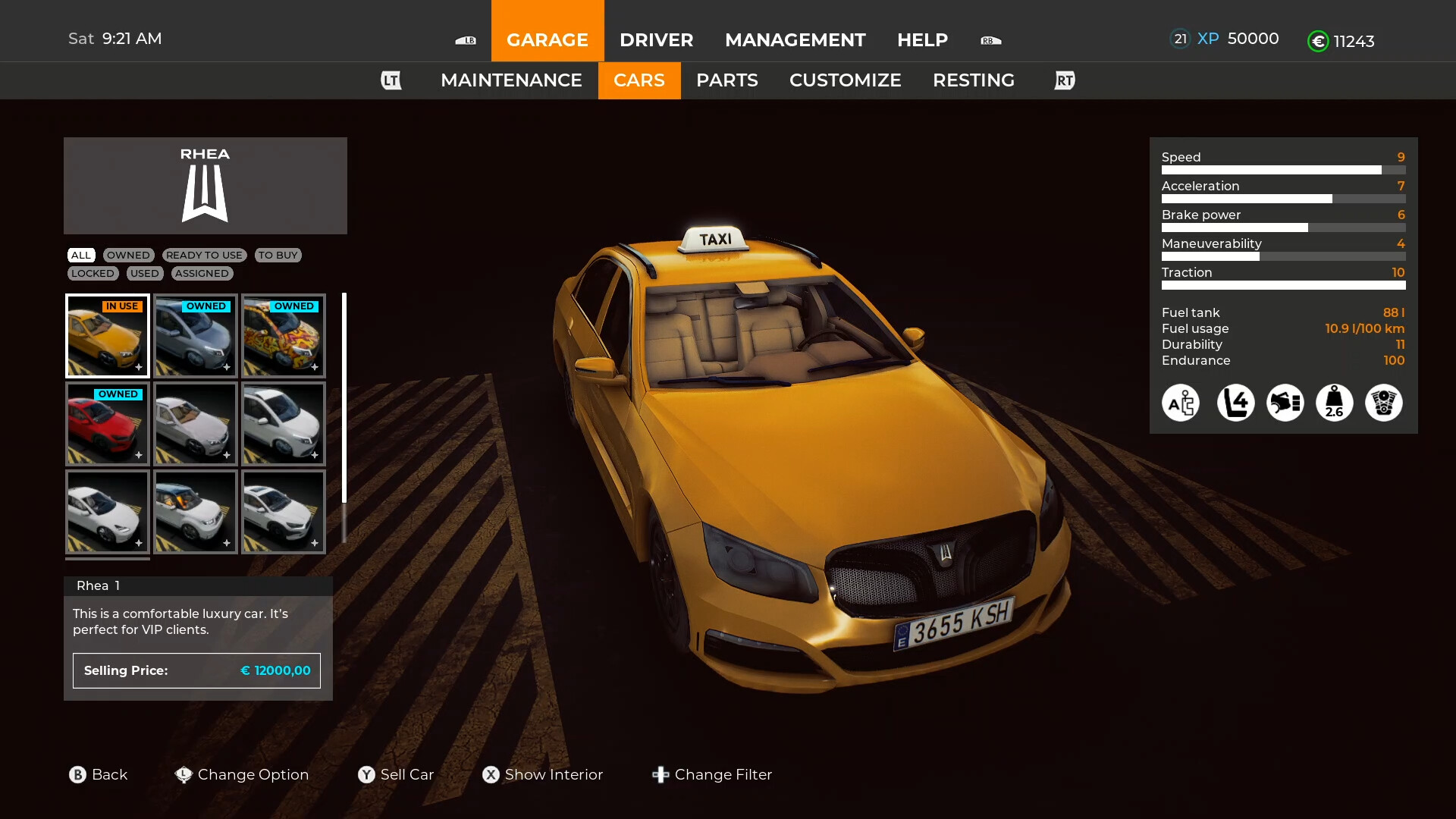Toggle the READY TO USE filter
The height and width of the screenshot is (819, 1456).
coord(204,254)
